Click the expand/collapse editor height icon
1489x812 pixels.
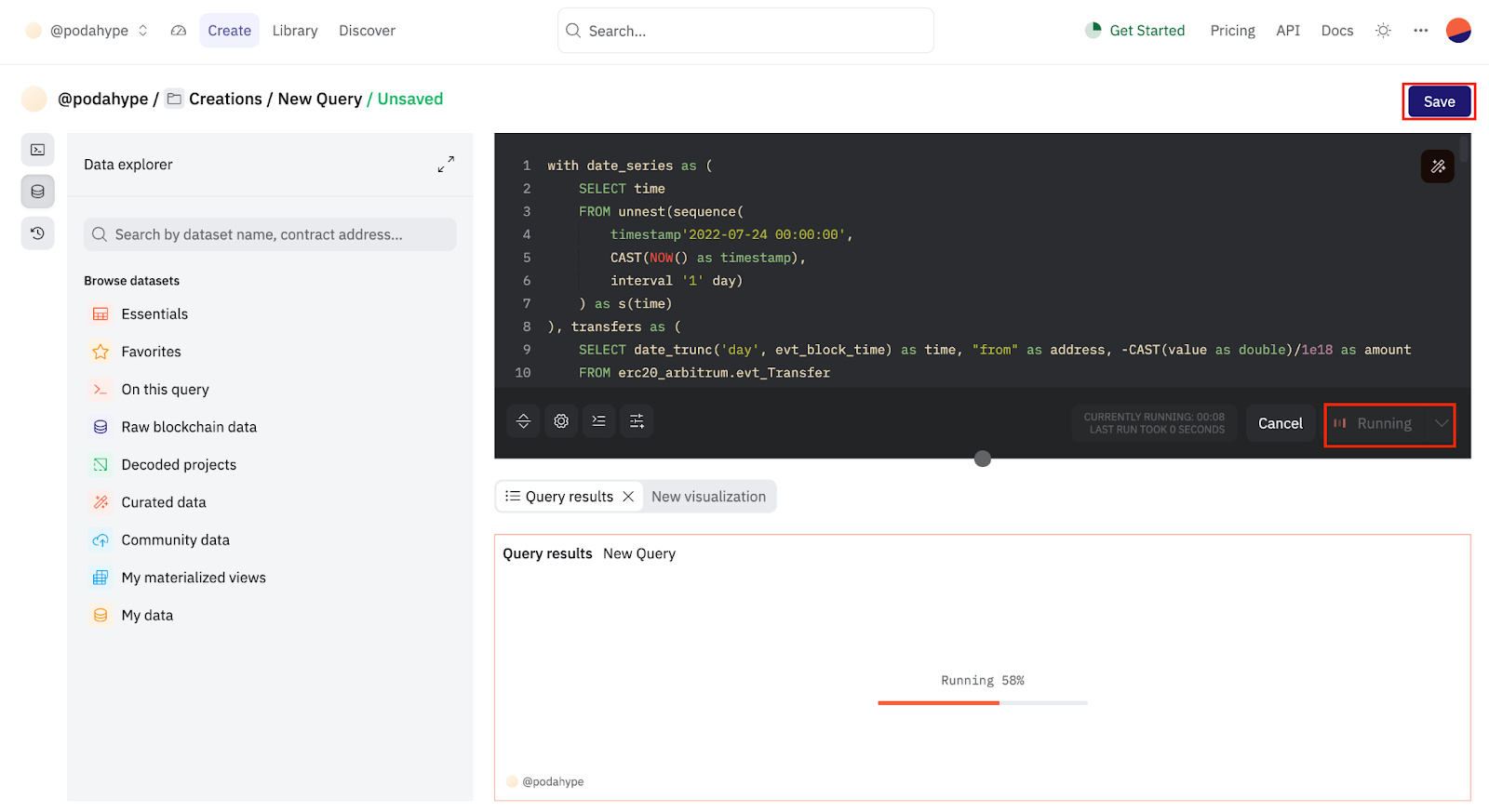524,421
